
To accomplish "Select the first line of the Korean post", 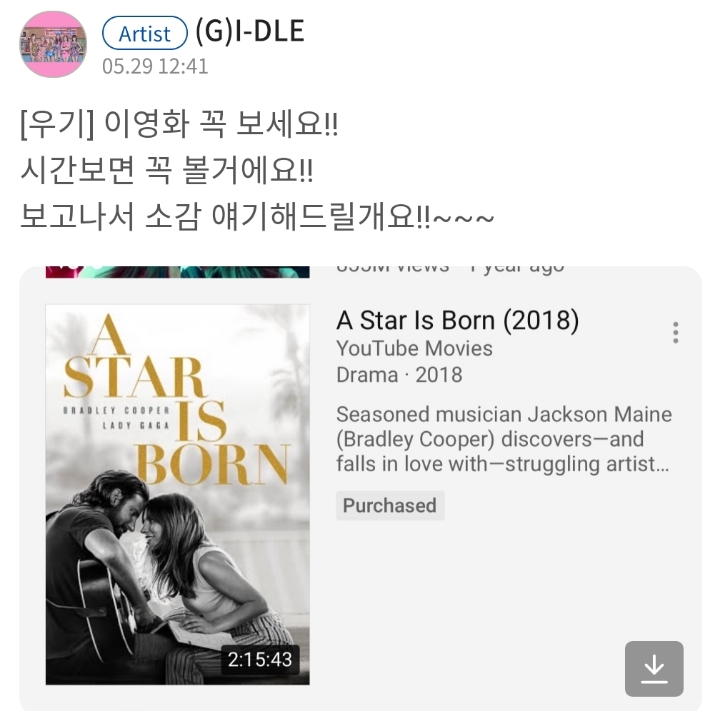I will [x=179, y=124].
